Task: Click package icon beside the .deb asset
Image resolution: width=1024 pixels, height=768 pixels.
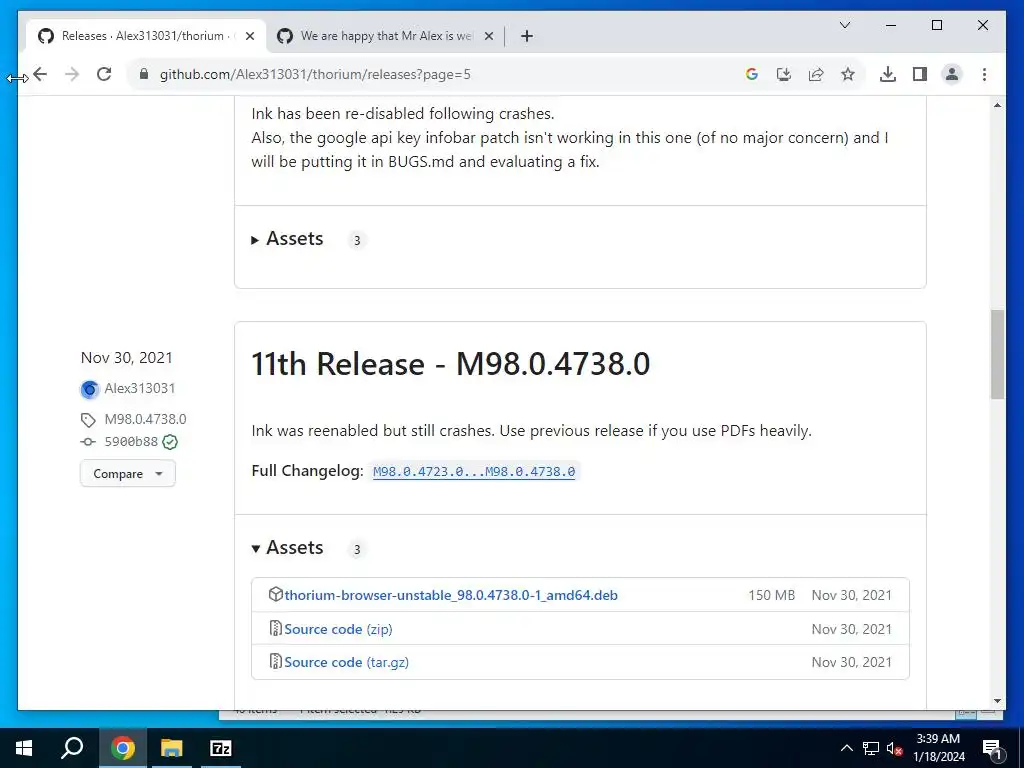Action: (x=276, y=594)
